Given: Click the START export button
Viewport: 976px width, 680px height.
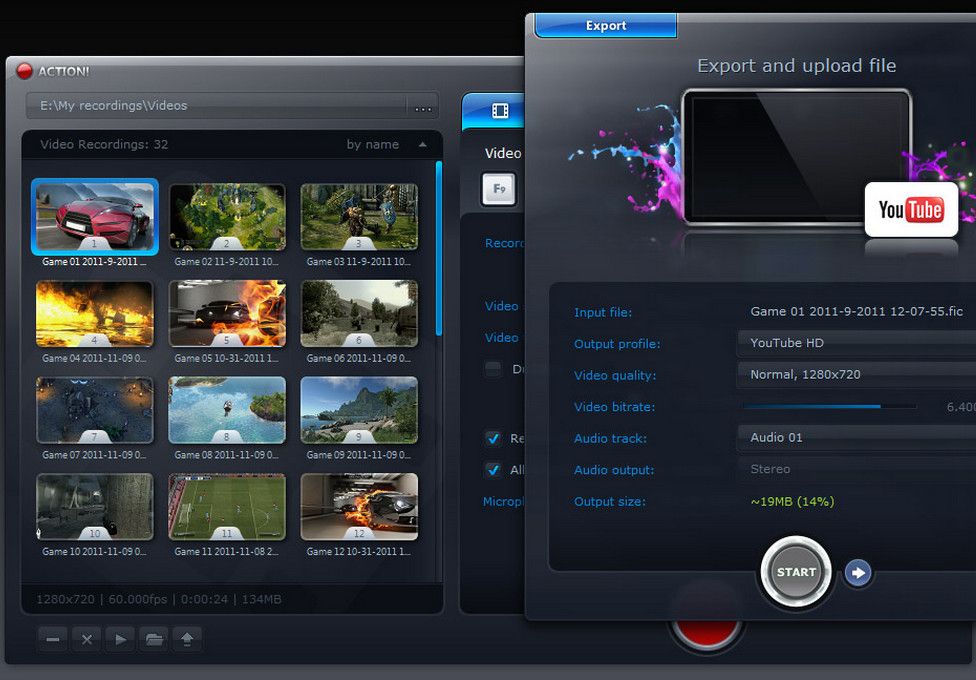Looking at the screenshot, I should pos(796,572).
